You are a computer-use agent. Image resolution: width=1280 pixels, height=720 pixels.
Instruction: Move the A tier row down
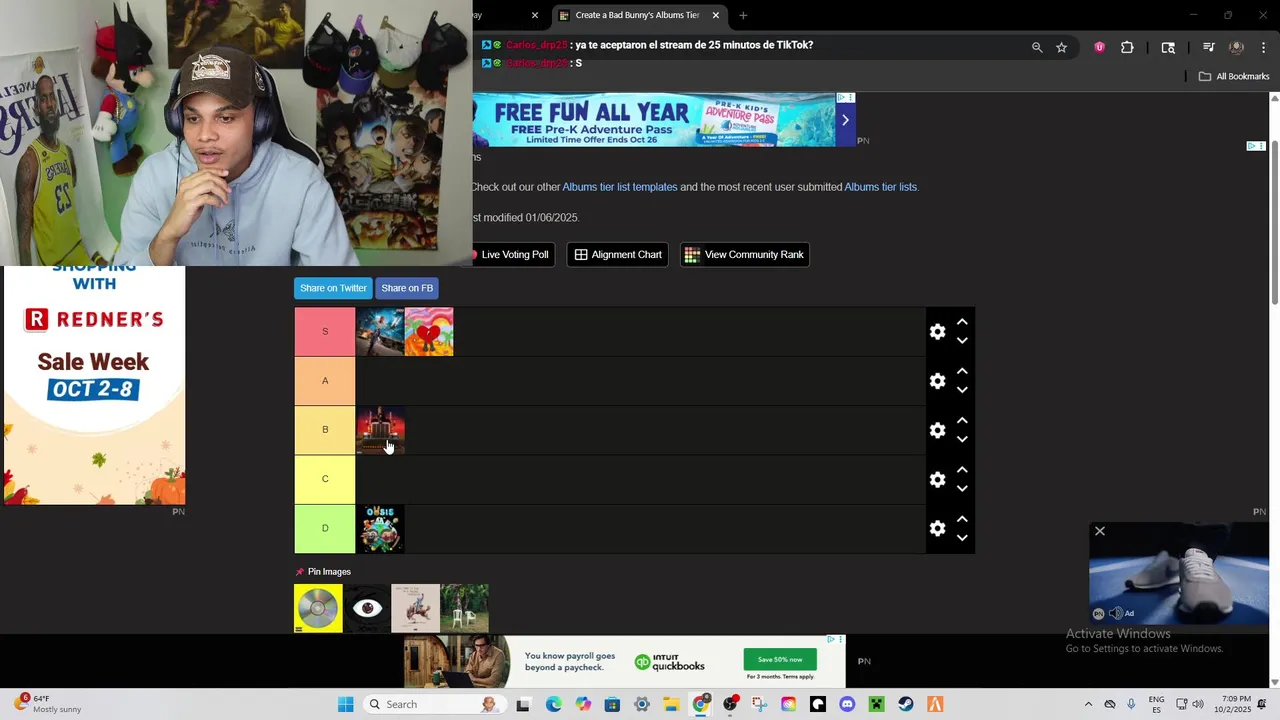click(x=962, y=390)
